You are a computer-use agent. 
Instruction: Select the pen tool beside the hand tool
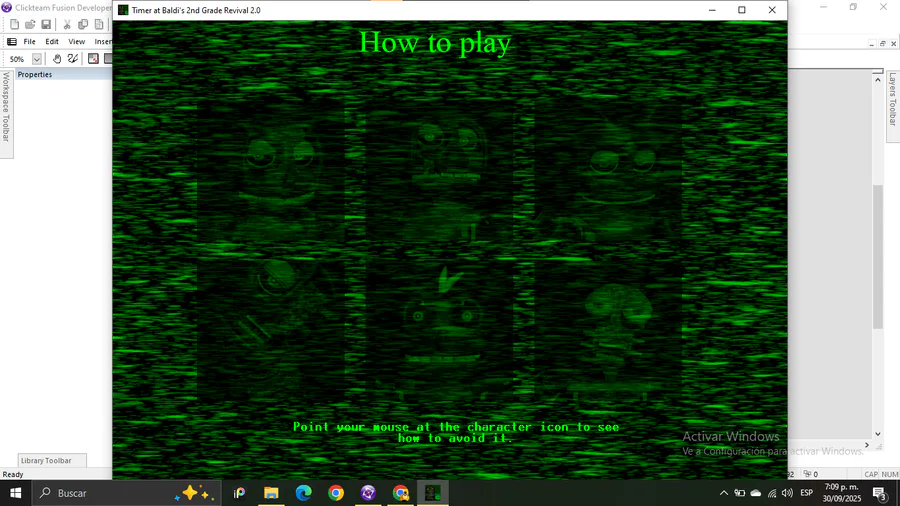point(73,59)
